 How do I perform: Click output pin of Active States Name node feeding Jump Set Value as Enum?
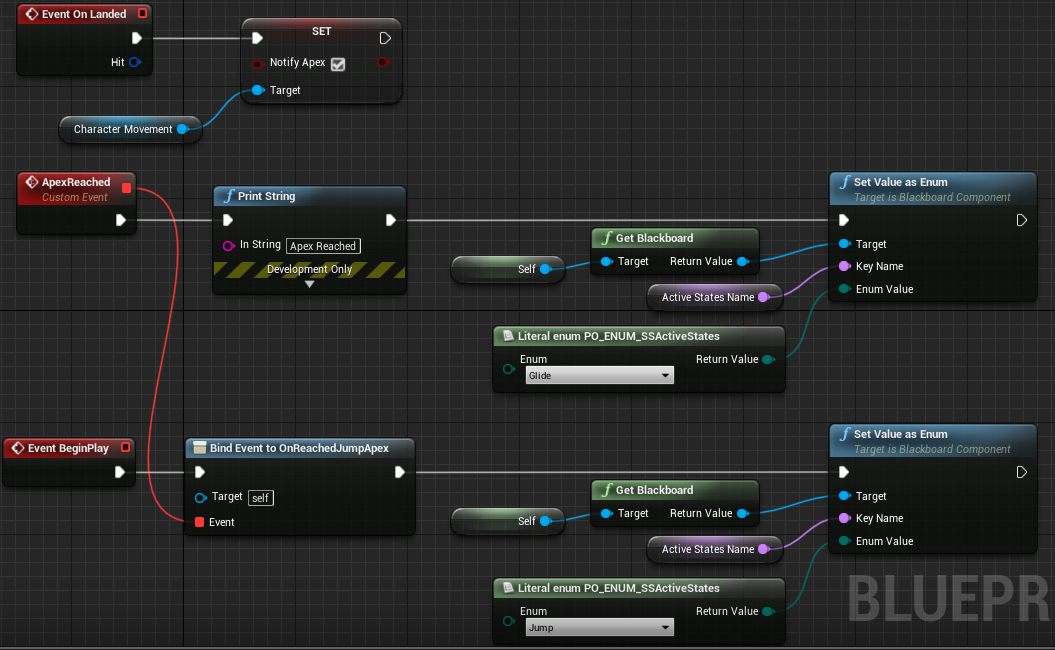764,549
